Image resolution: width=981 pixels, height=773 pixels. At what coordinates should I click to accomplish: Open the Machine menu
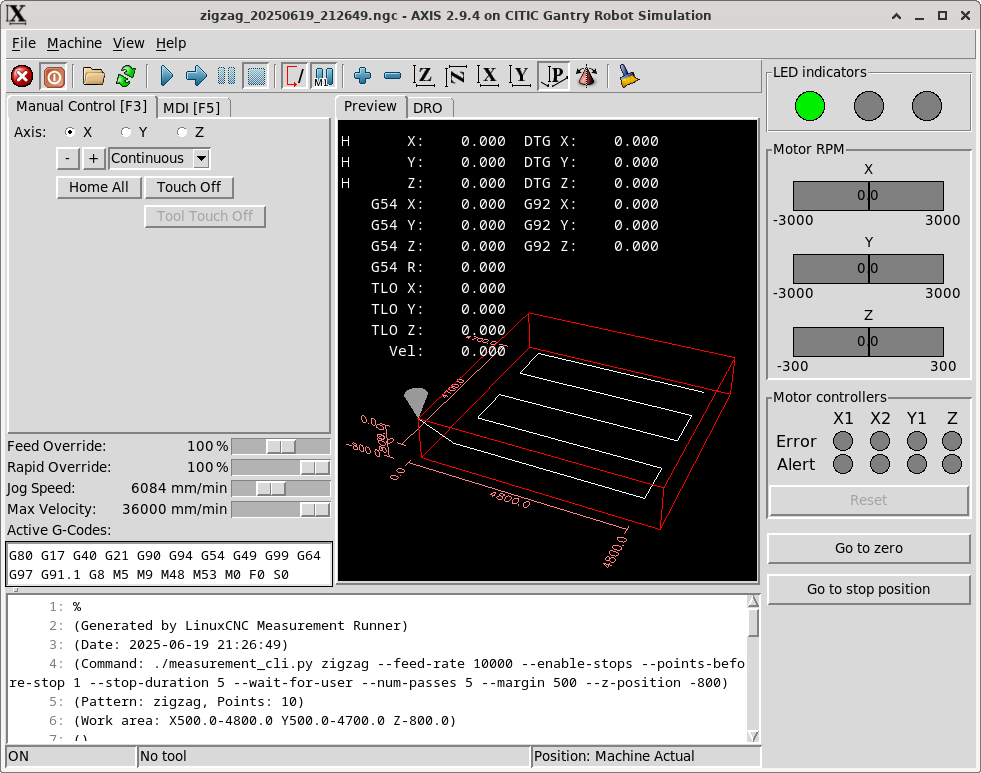coord(73,43)
